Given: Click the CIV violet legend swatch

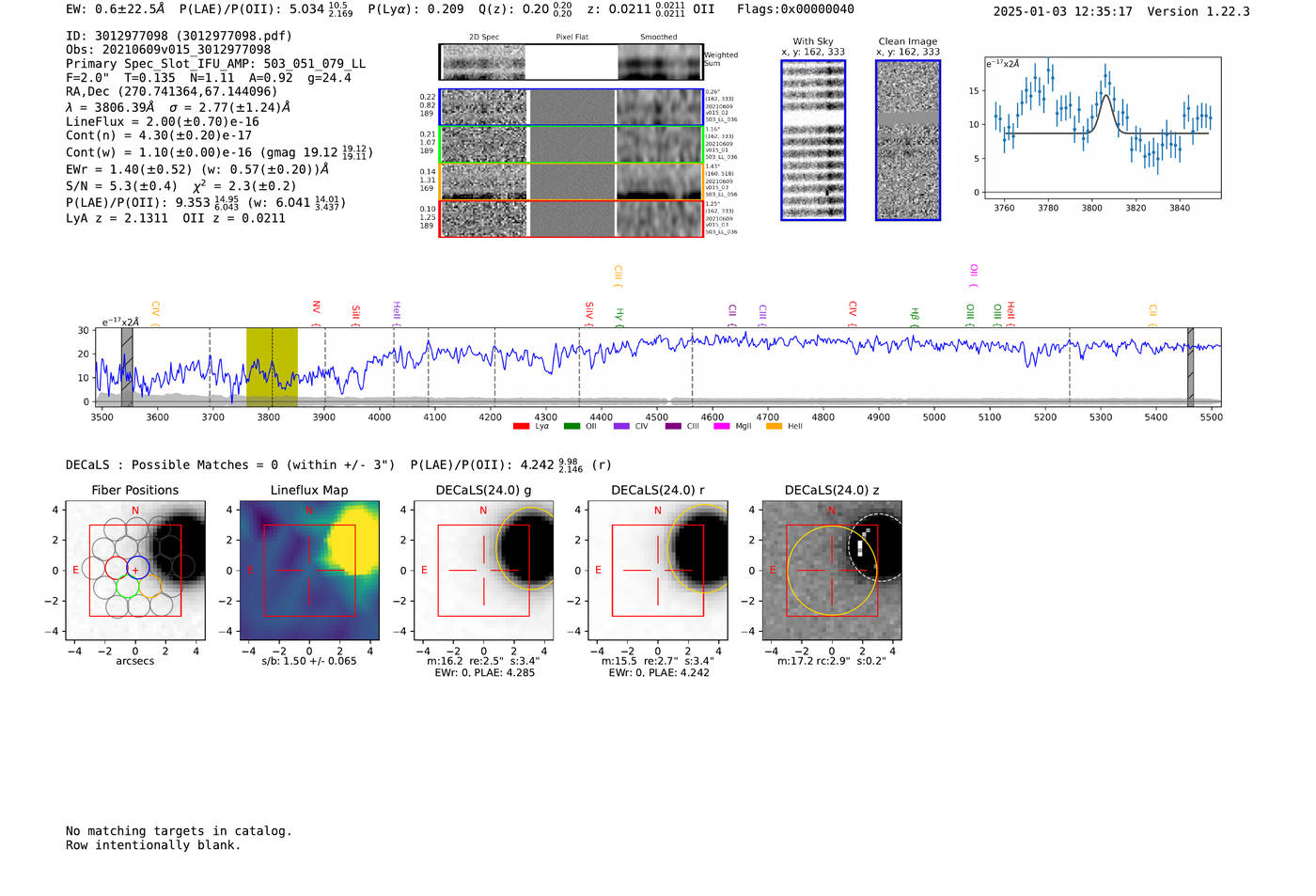Looking at the screenshot, I should (621, 427).
